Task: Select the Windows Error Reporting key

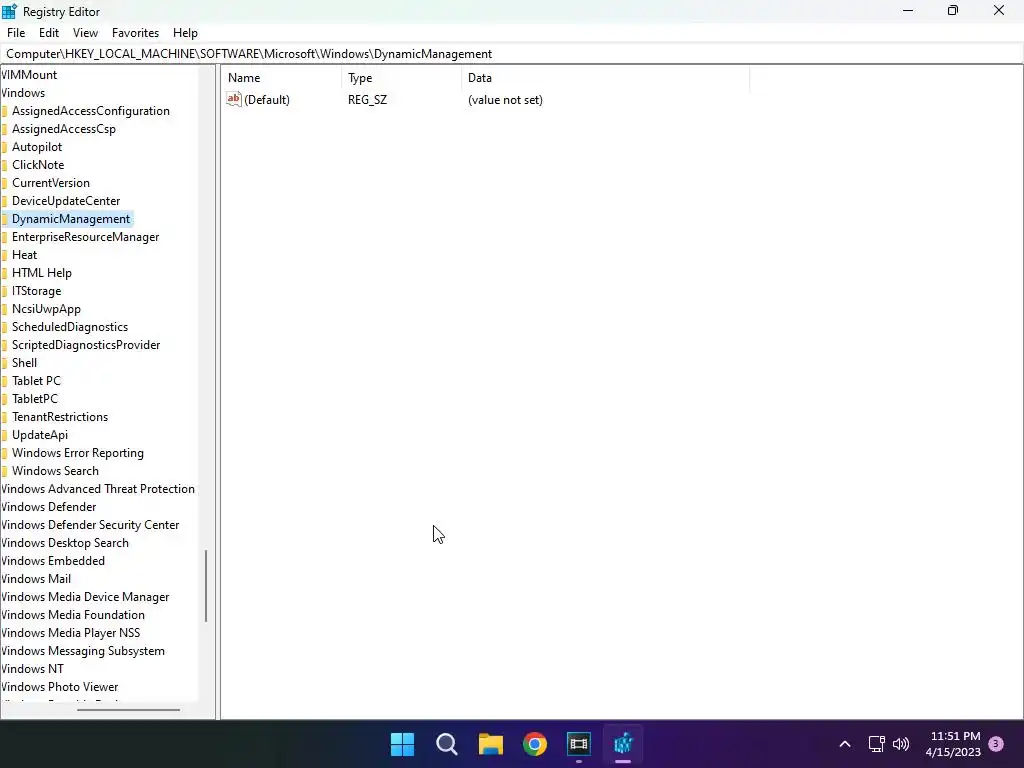Action: point(78,452)
